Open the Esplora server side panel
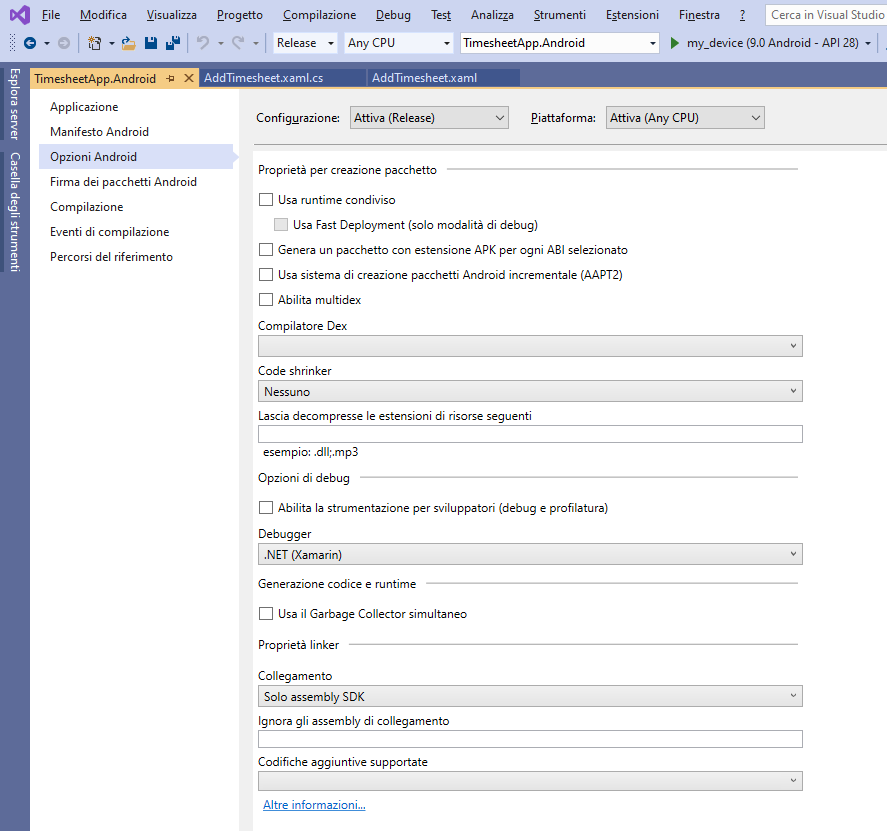This screenshot has height=831, width=887. click(x=15, y=104)
